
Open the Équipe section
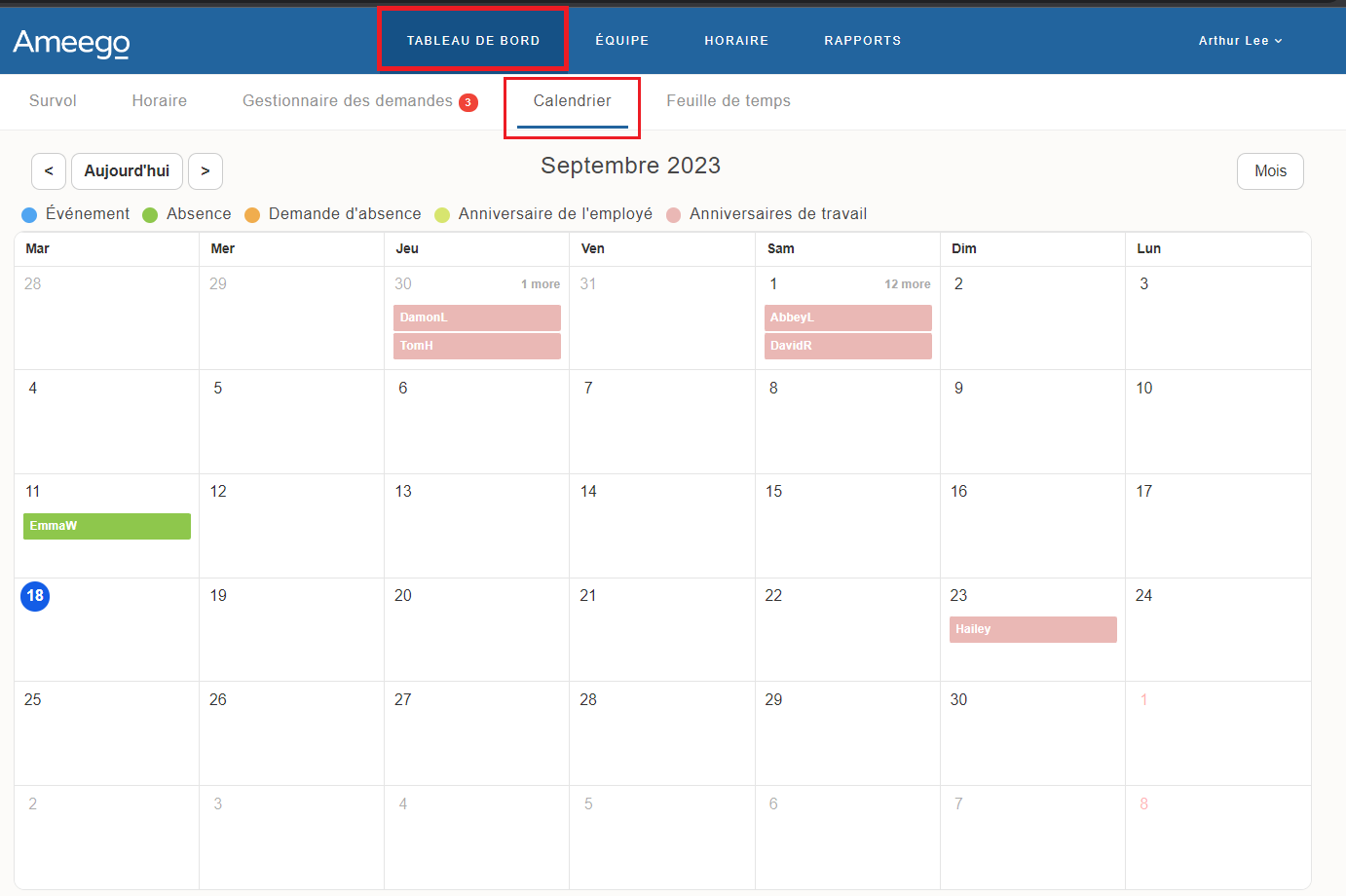coord(621,40)
